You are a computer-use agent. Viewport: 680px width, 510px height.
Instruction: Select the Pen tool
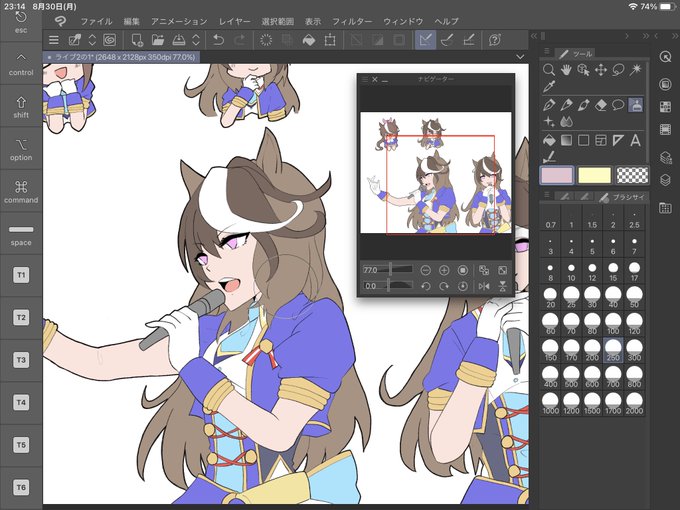[549, 105]
